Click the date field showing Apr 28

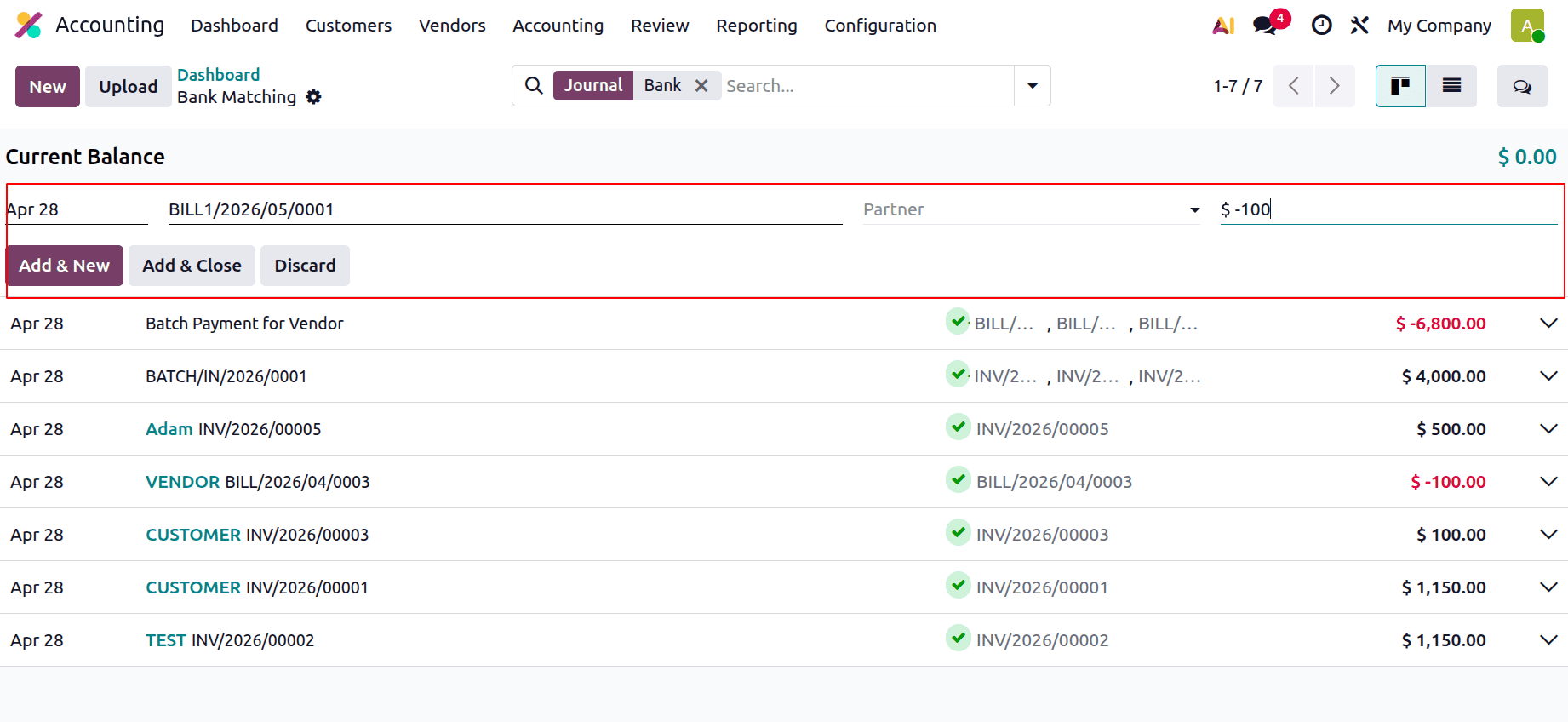[77, 209]
